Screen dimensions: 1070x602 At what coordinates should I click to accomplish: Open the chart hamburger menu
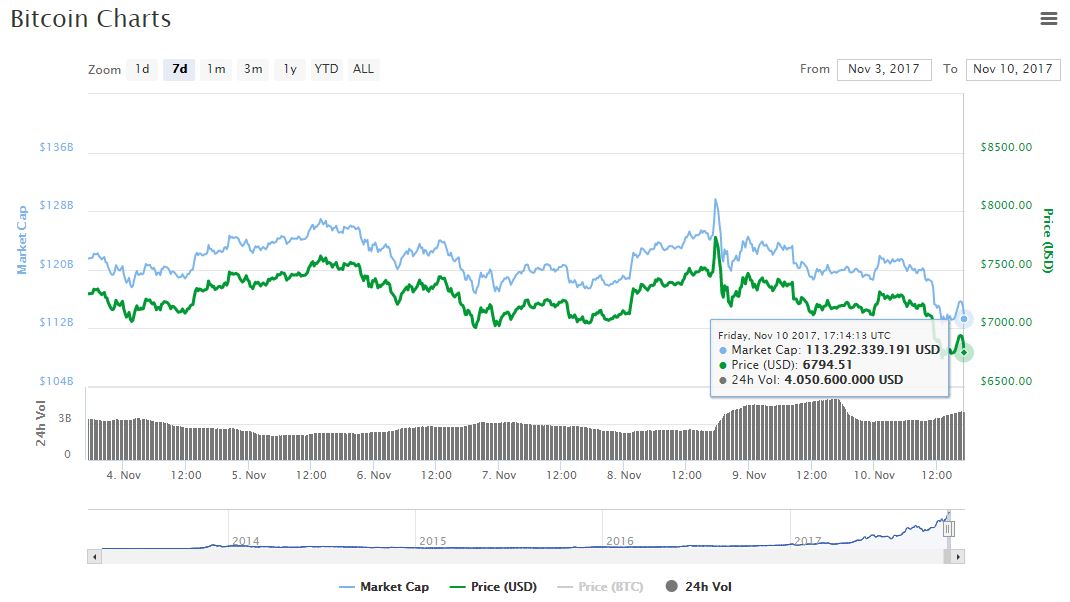pyautogui.click(x=1048, y=18)
